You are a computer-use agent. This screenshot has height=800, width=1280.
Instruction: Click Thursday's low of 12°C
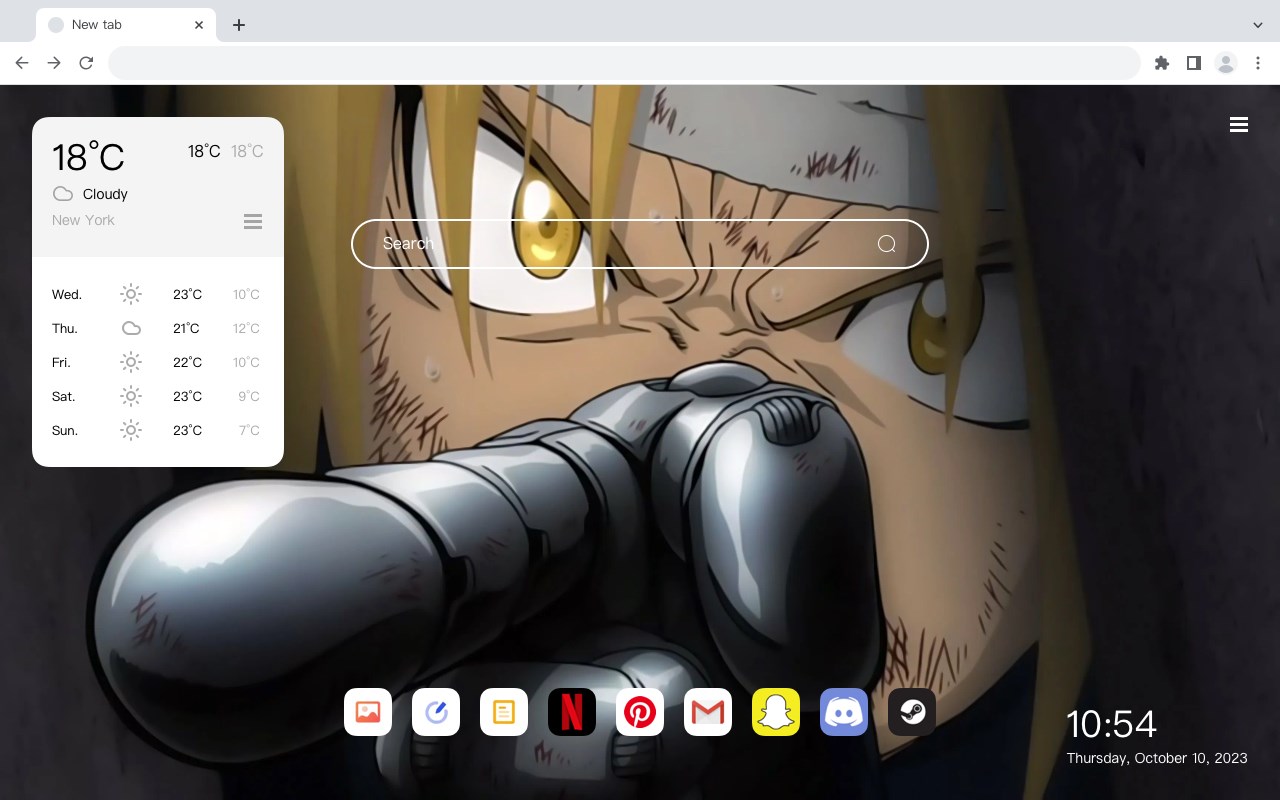coord(246,329)
